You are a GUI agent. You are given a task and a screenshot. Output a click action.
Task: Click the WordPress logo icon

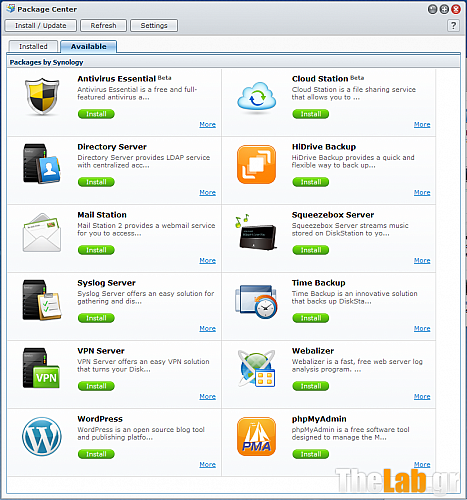tap(42, 437)
